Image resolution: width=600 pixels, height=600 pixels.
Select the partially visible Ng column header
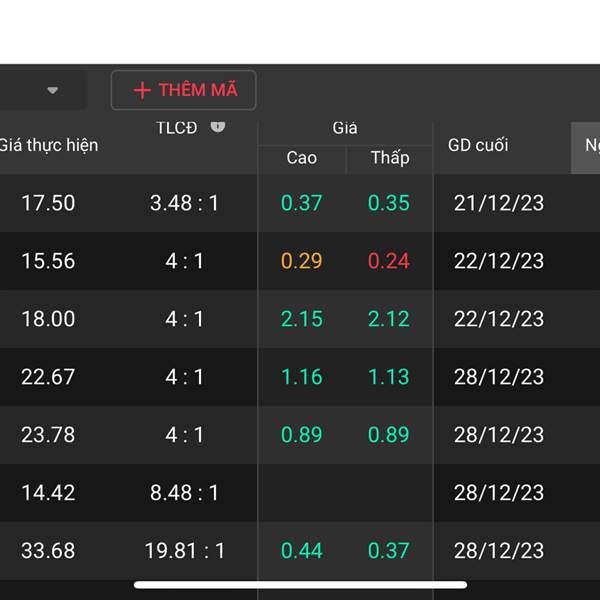(x=585, y=148)
